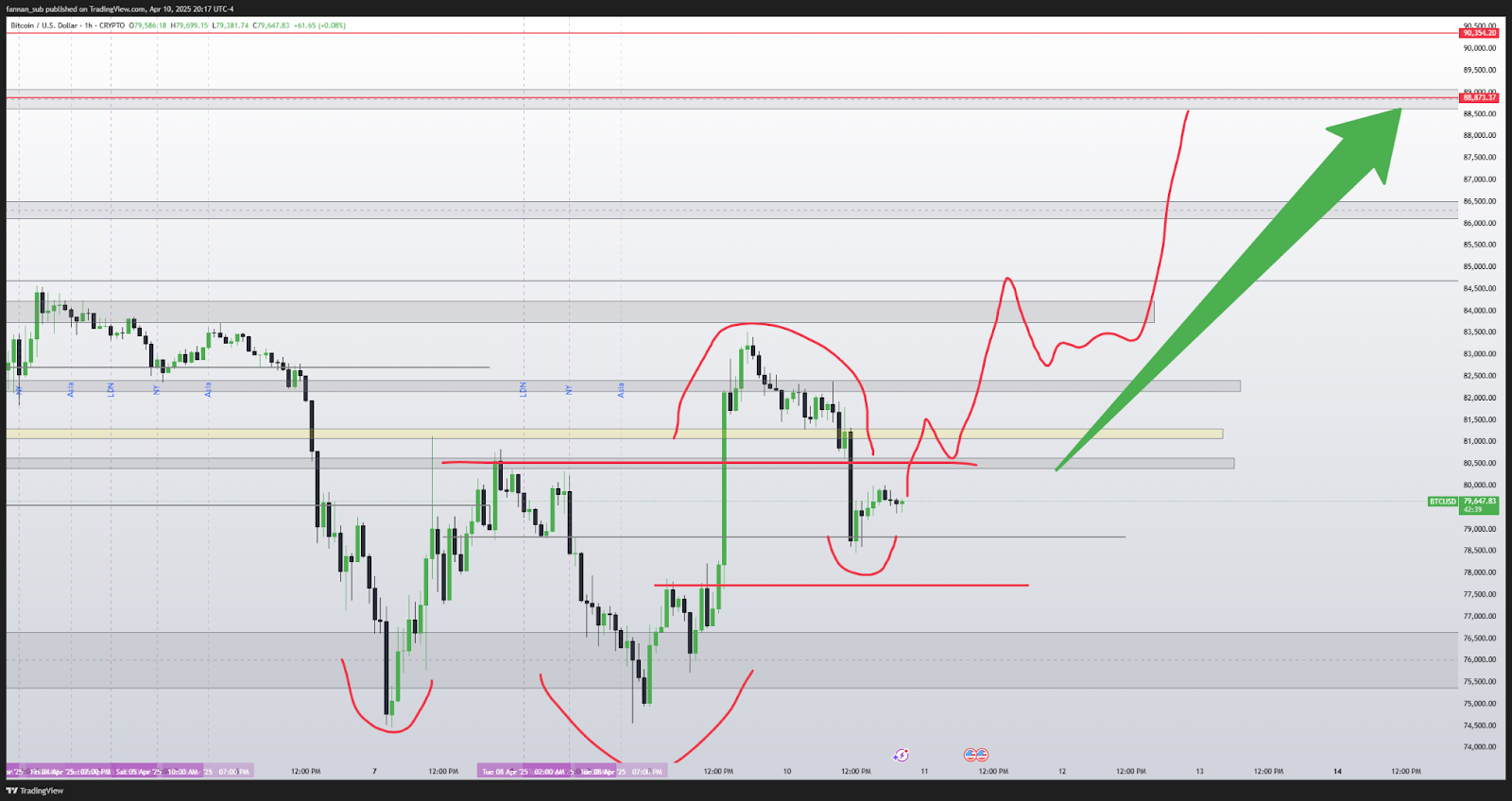The width and height of the screenshot is (1512, 801).
Task: Click the US flag economic event icon
Action: pos(975,755)
